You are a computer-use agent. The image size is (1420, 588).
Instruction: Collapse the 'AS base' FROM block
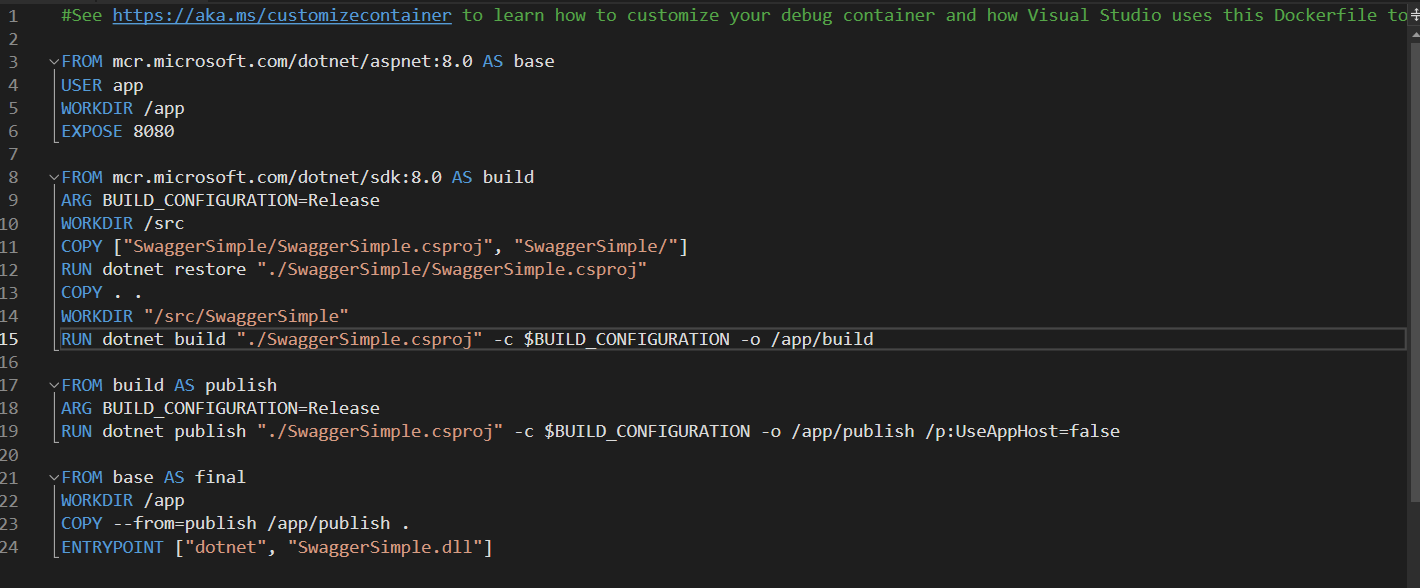pyautogui.click(x=54, y=62)
